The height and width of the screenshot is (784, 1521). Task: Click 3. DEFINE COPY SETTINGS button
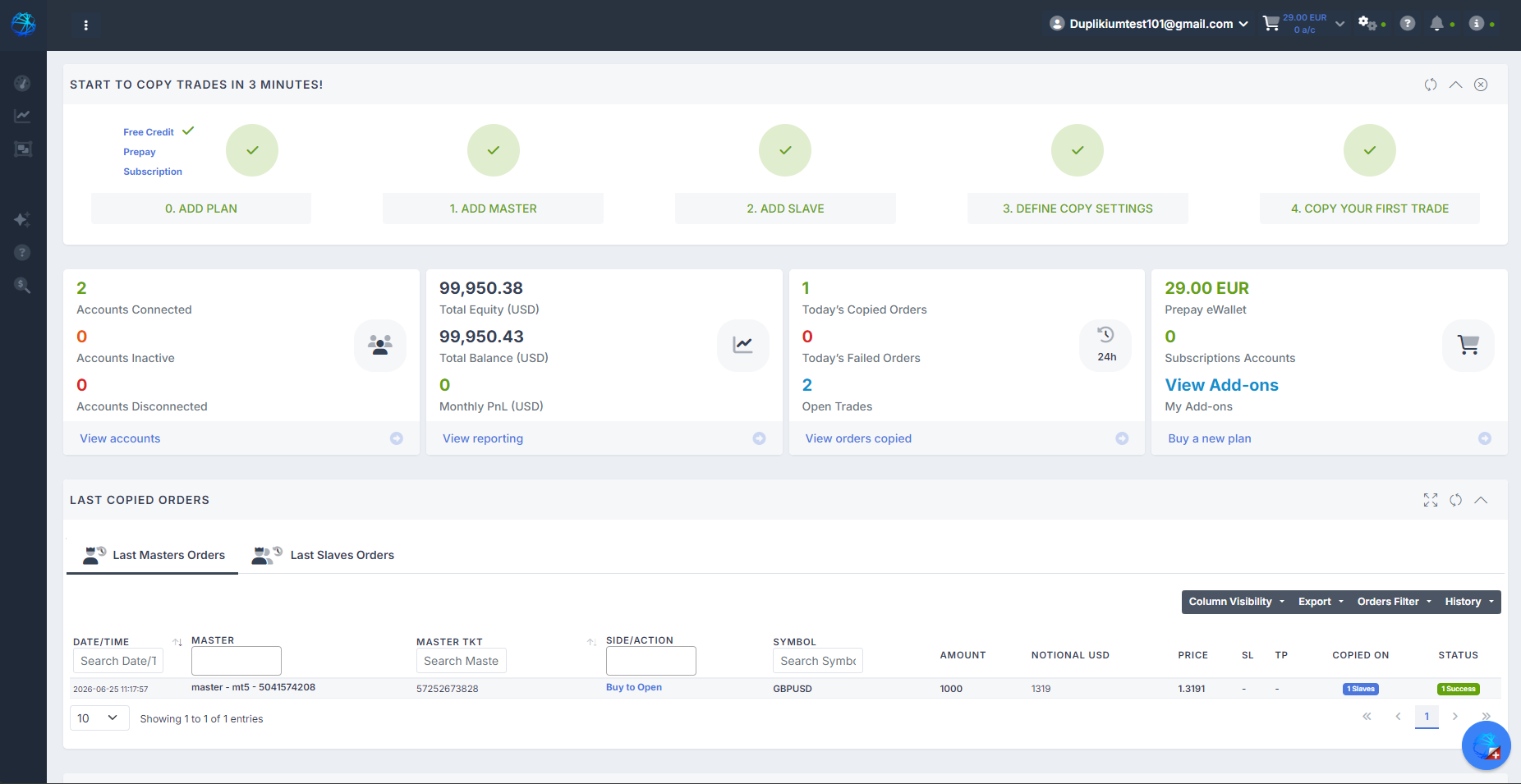pyautogui.click(x=1078, y=209)
